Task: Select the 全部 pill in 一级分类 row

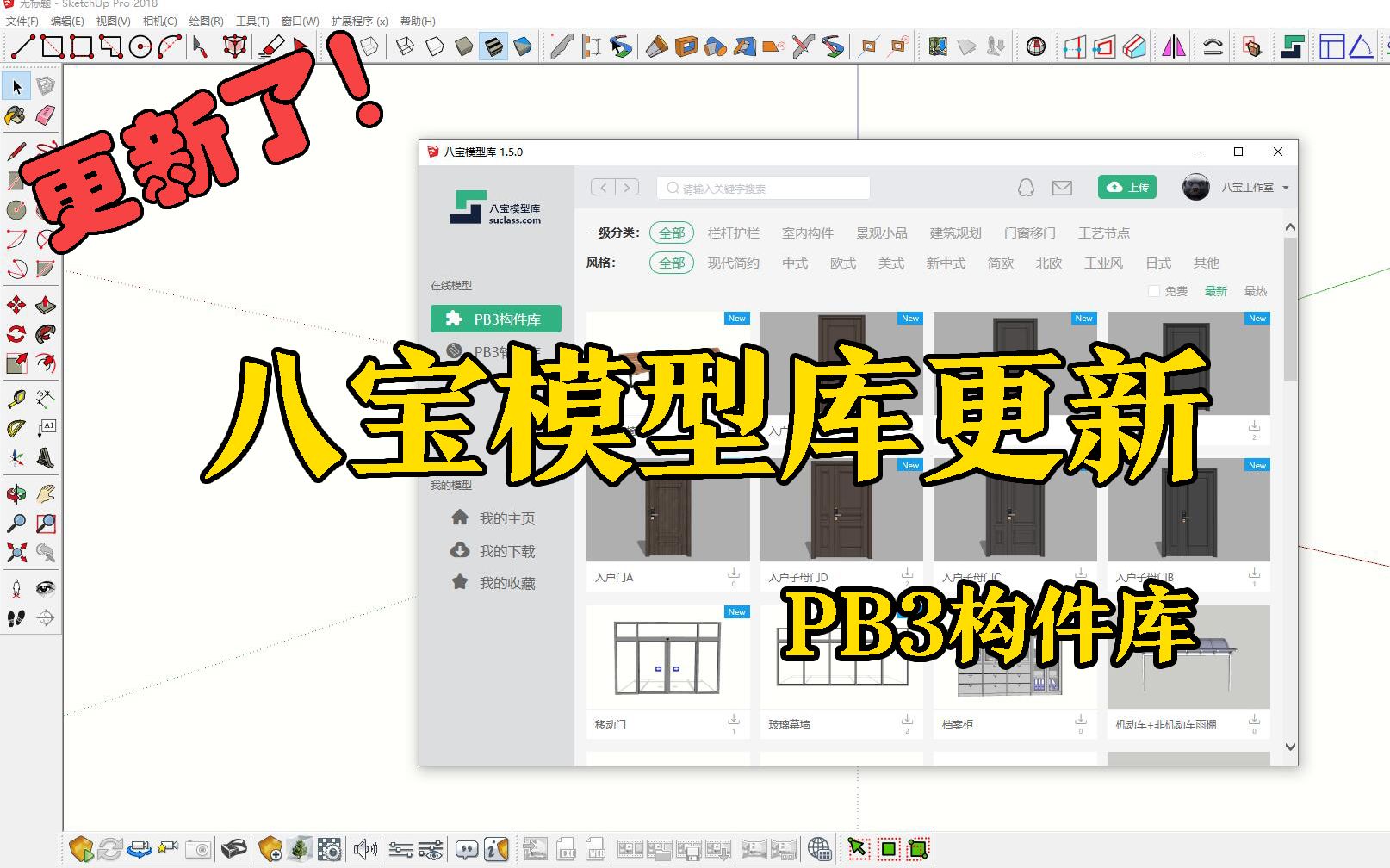Action: coord(672,233)
